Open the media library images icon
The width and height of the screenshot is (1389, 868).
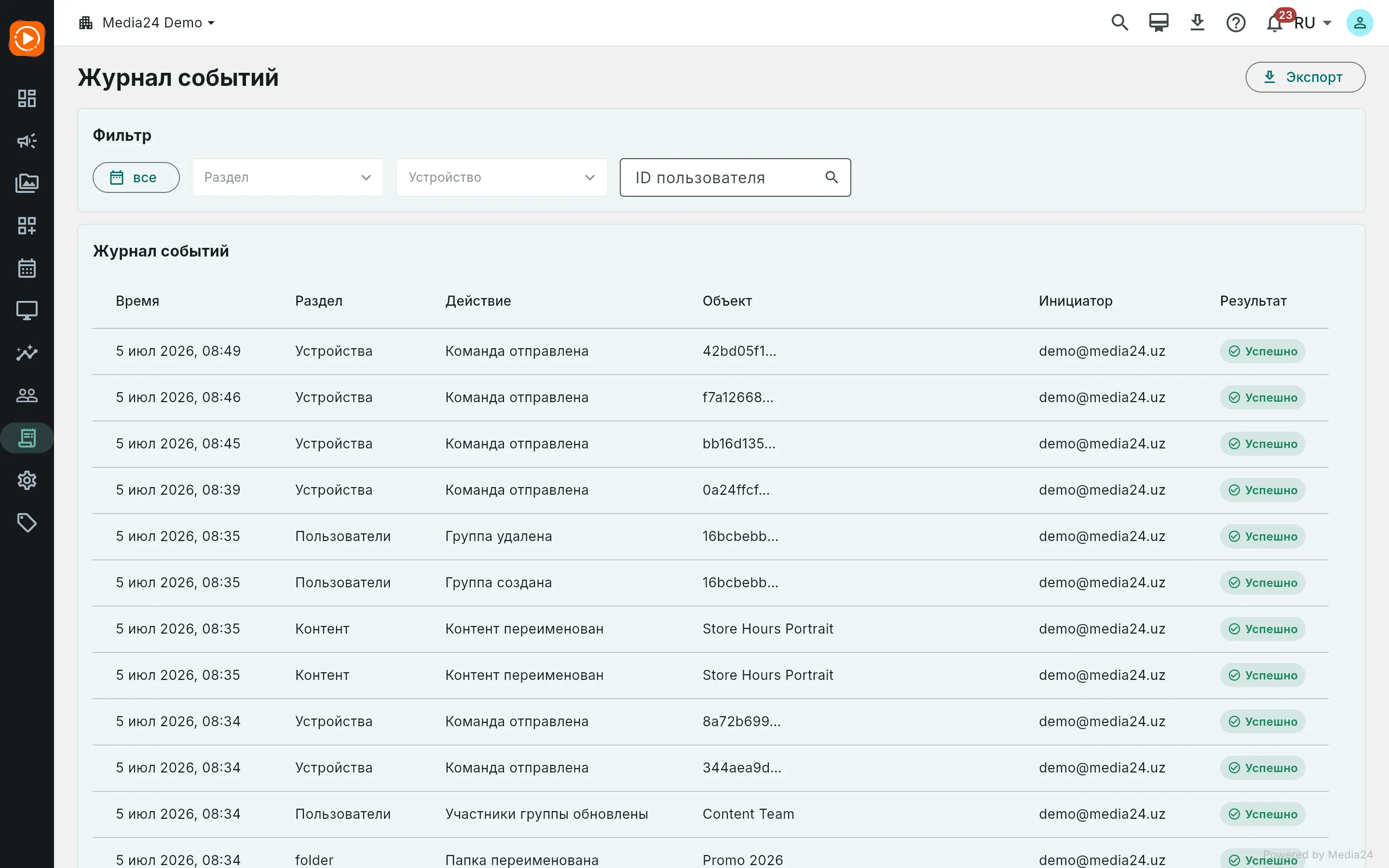pos(27,183)
